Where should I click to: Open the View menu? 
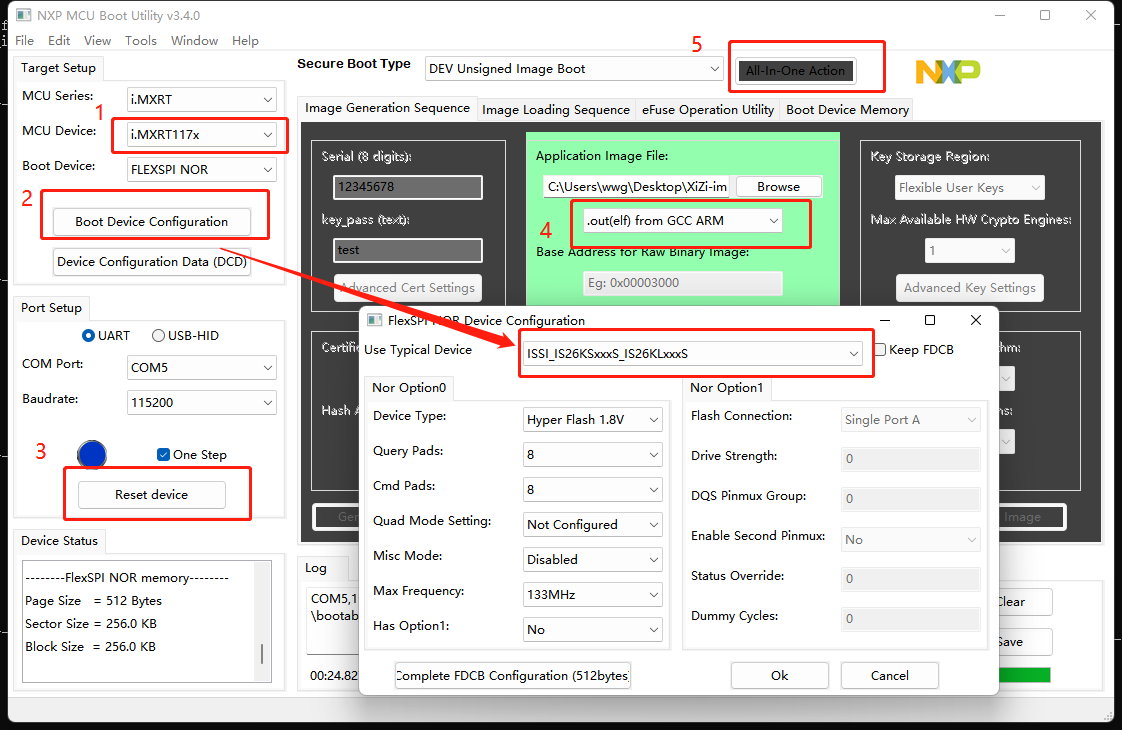[97, 41]
